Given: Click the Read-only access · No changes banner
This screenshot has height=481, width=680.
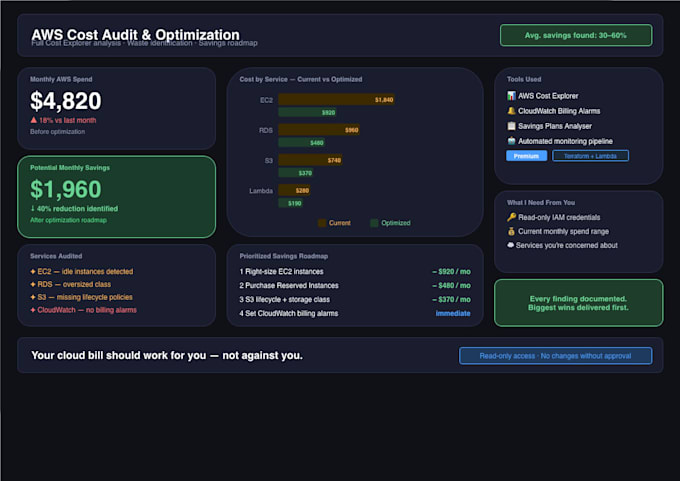Looking at the screenshot, I should 556,356.
